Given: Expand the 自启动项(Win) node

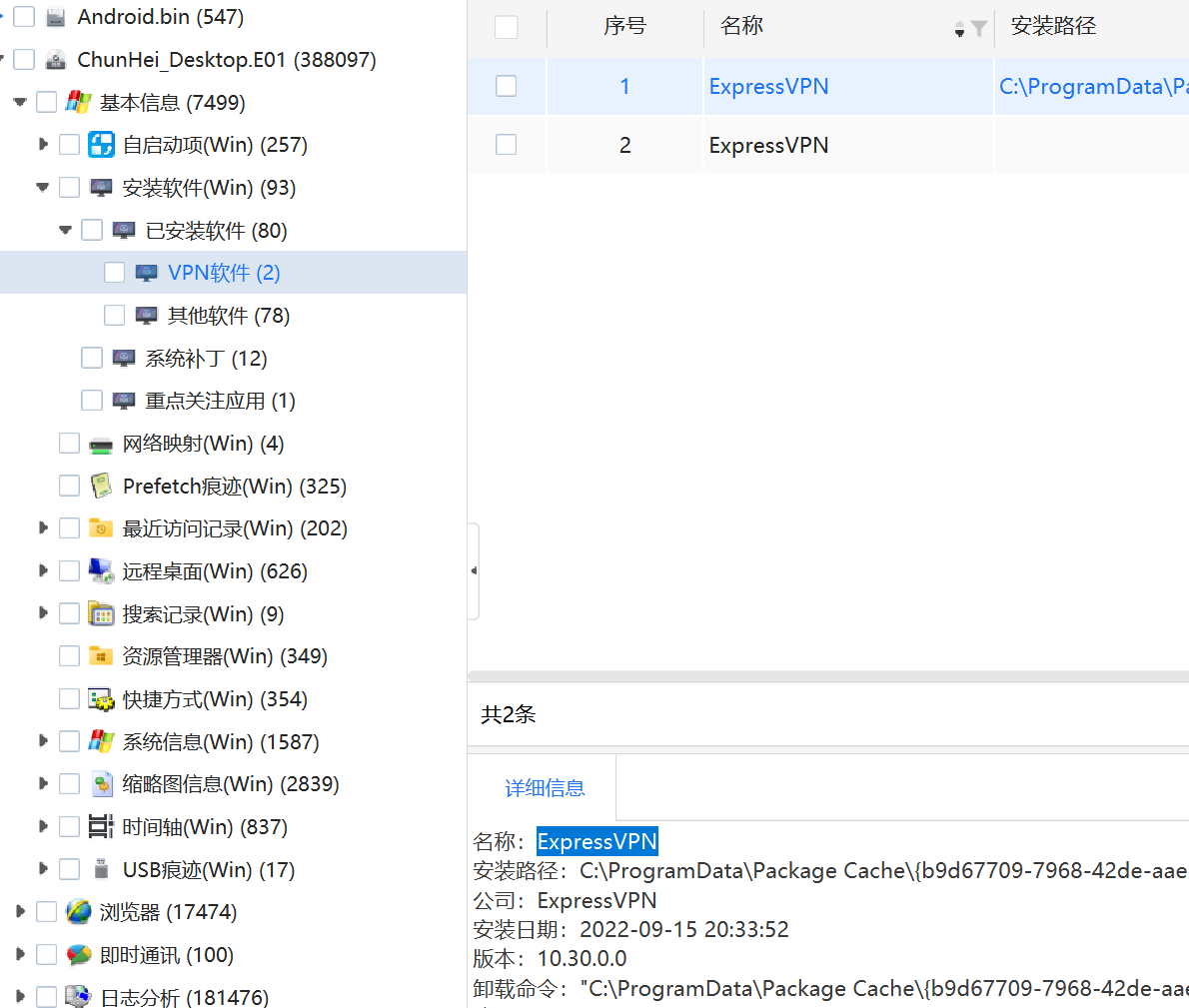Looking at the screenshot, I should point(43,144).
